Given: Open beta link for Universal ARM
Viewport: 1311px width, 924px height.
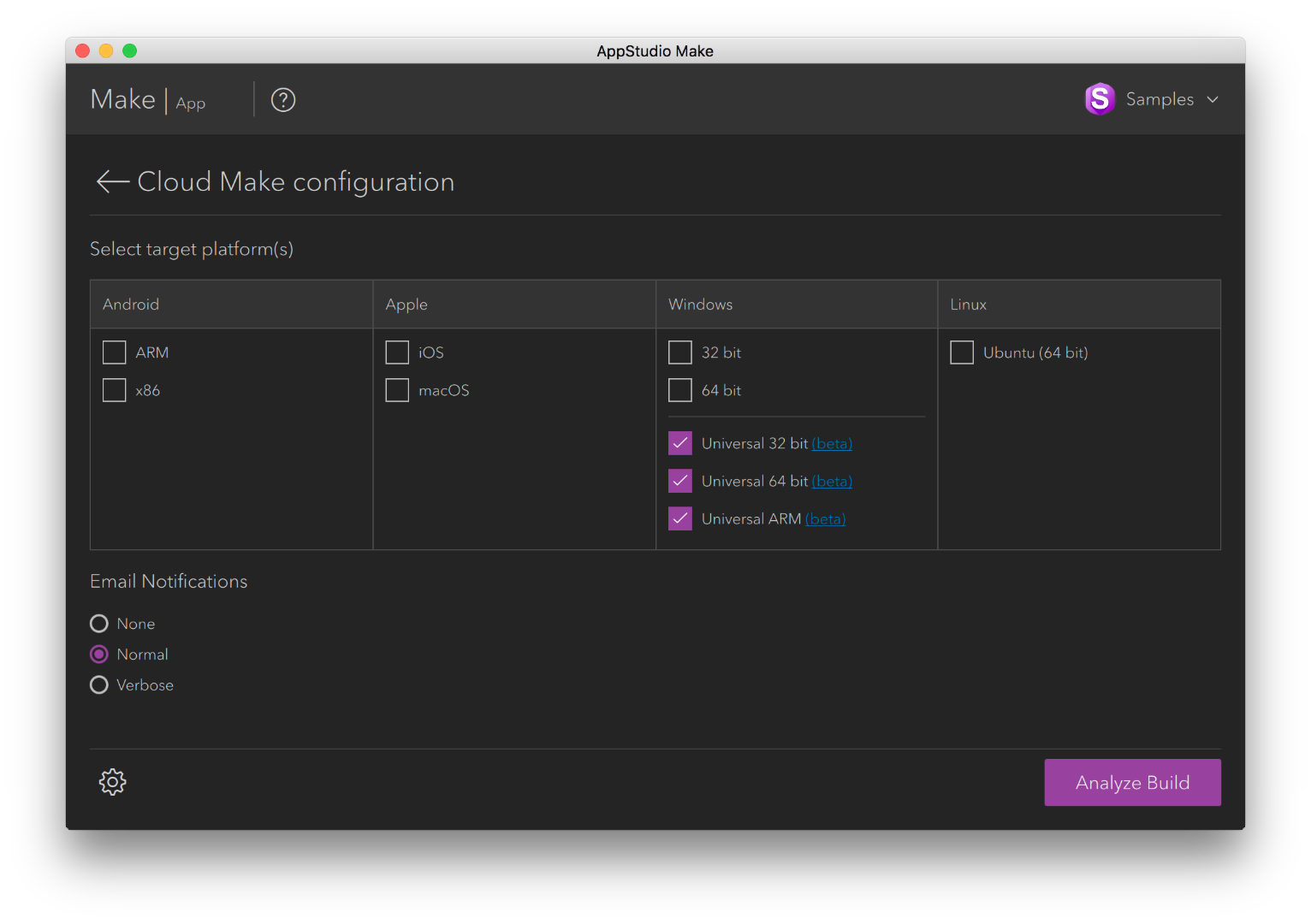Looking at the screenshot, I should click(825, 518).
